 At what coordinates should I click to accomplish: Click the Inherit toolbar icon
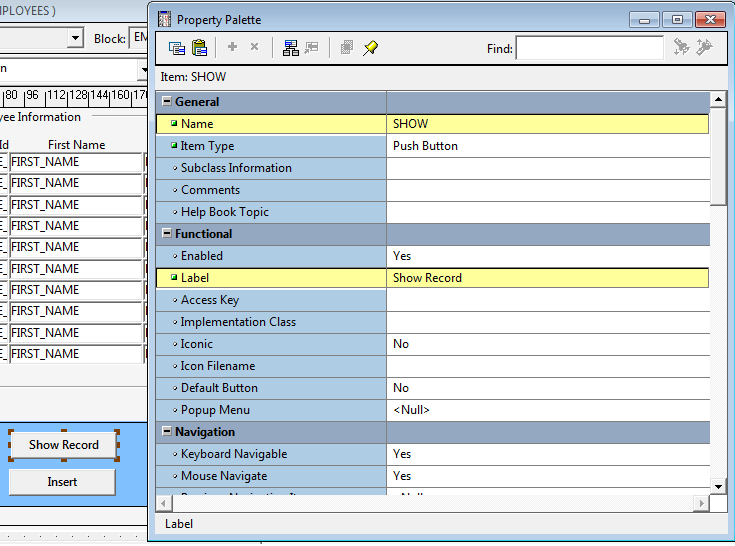(x=311, y=48)
